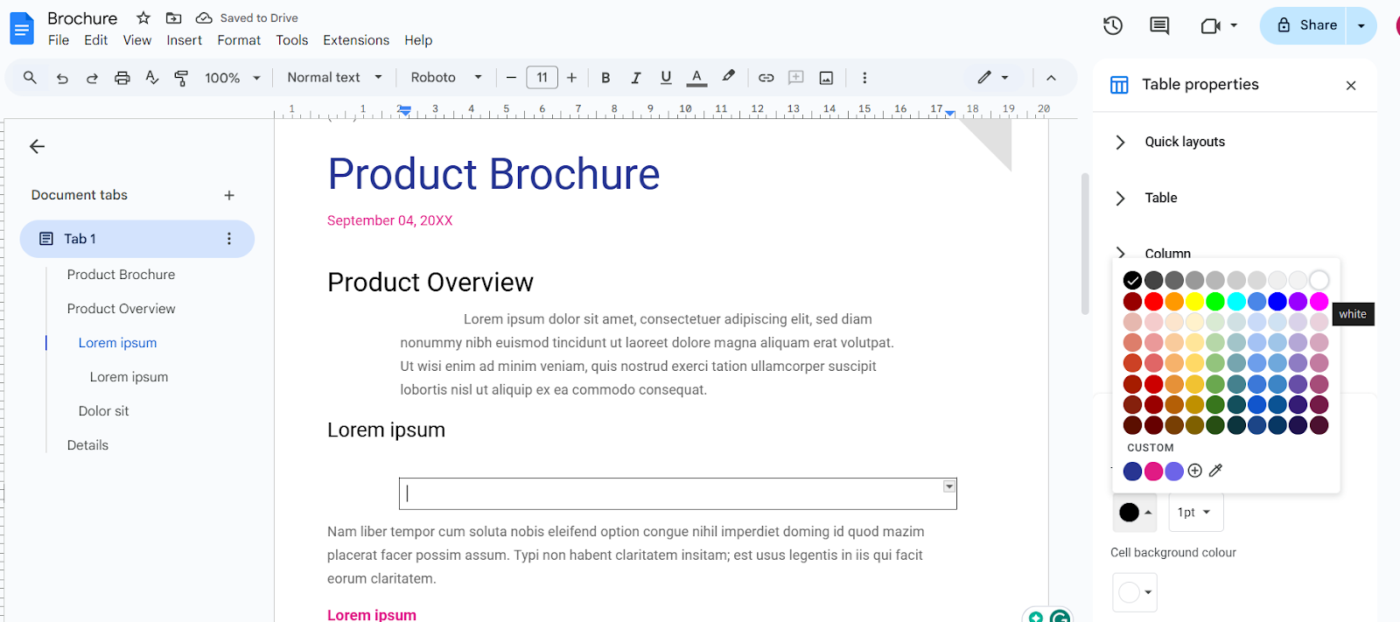Choose the black colour swatch
The width and height of the screenshot is (1400, 622).
point(1132,280)
